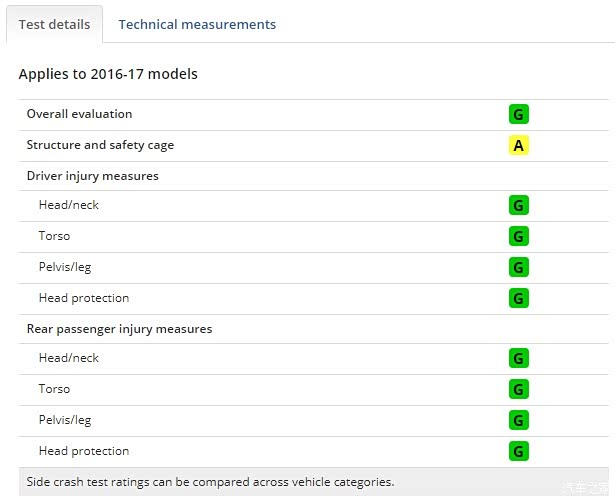Viewport: 615px width, 499px height.
Task: Click the driver Head/neck G rating icon
Action: coord(518,206)
